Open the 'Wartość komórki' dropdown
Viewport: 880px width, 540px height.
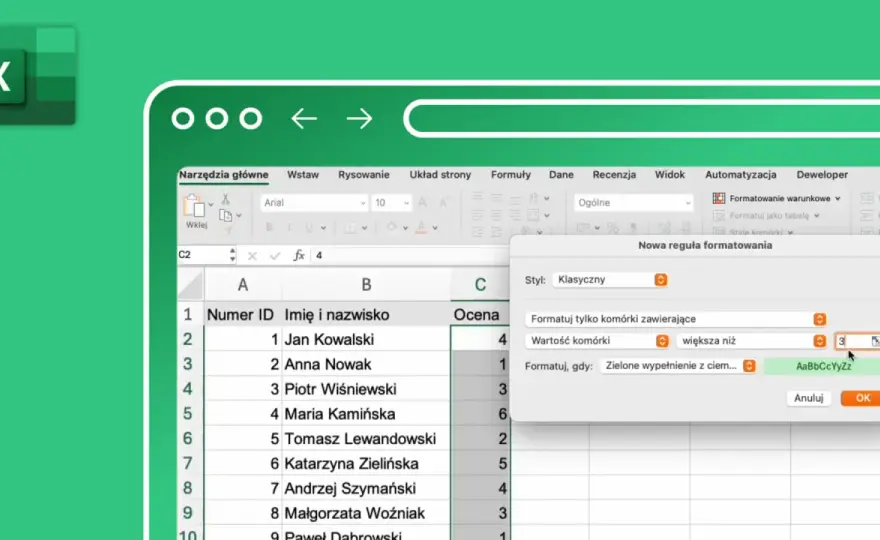(597, 341)
